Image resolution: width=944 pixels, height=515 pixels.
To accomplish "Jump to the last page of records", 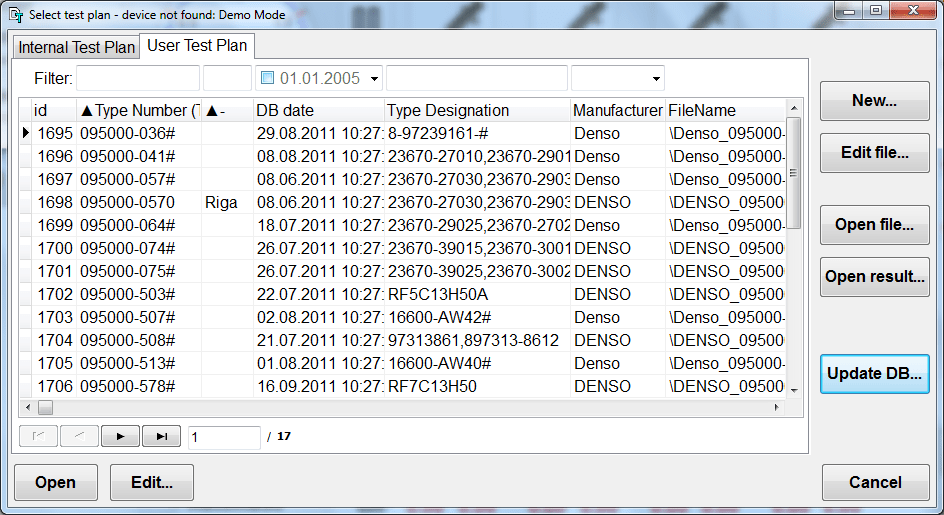I will coord(161,436).
